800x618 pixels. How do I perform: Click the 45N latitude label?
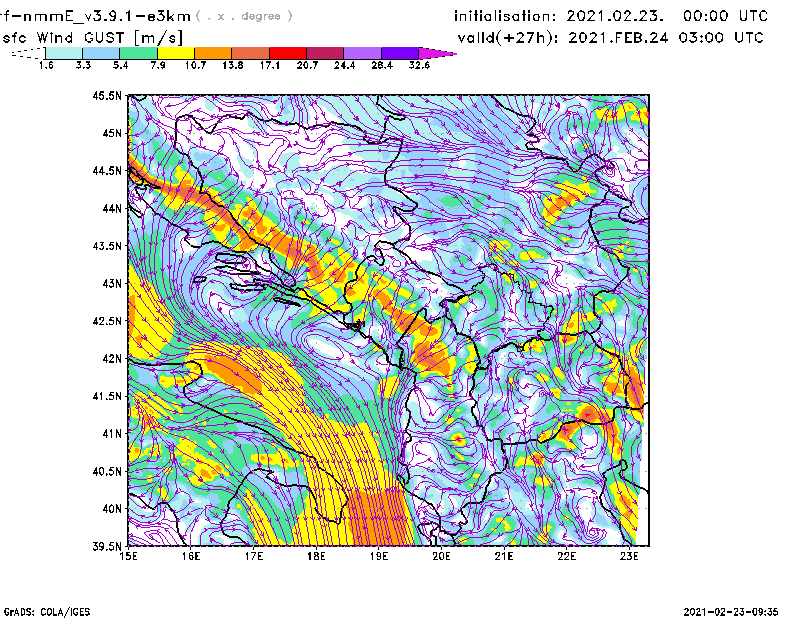click(x=112, y=133)
